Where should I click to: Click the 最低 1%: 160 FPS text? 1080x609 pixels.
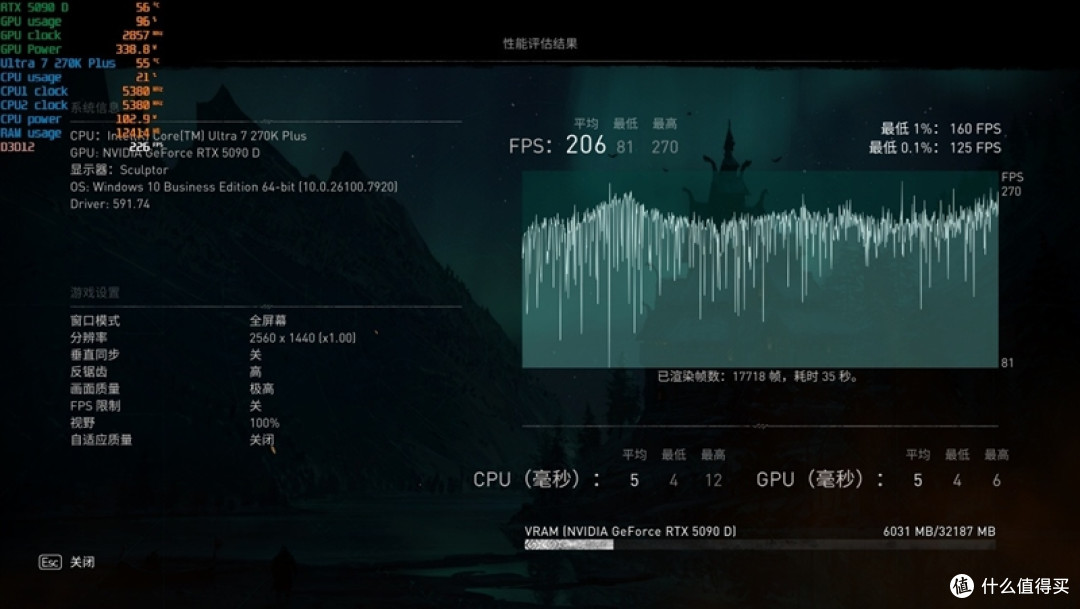(940, 128)
